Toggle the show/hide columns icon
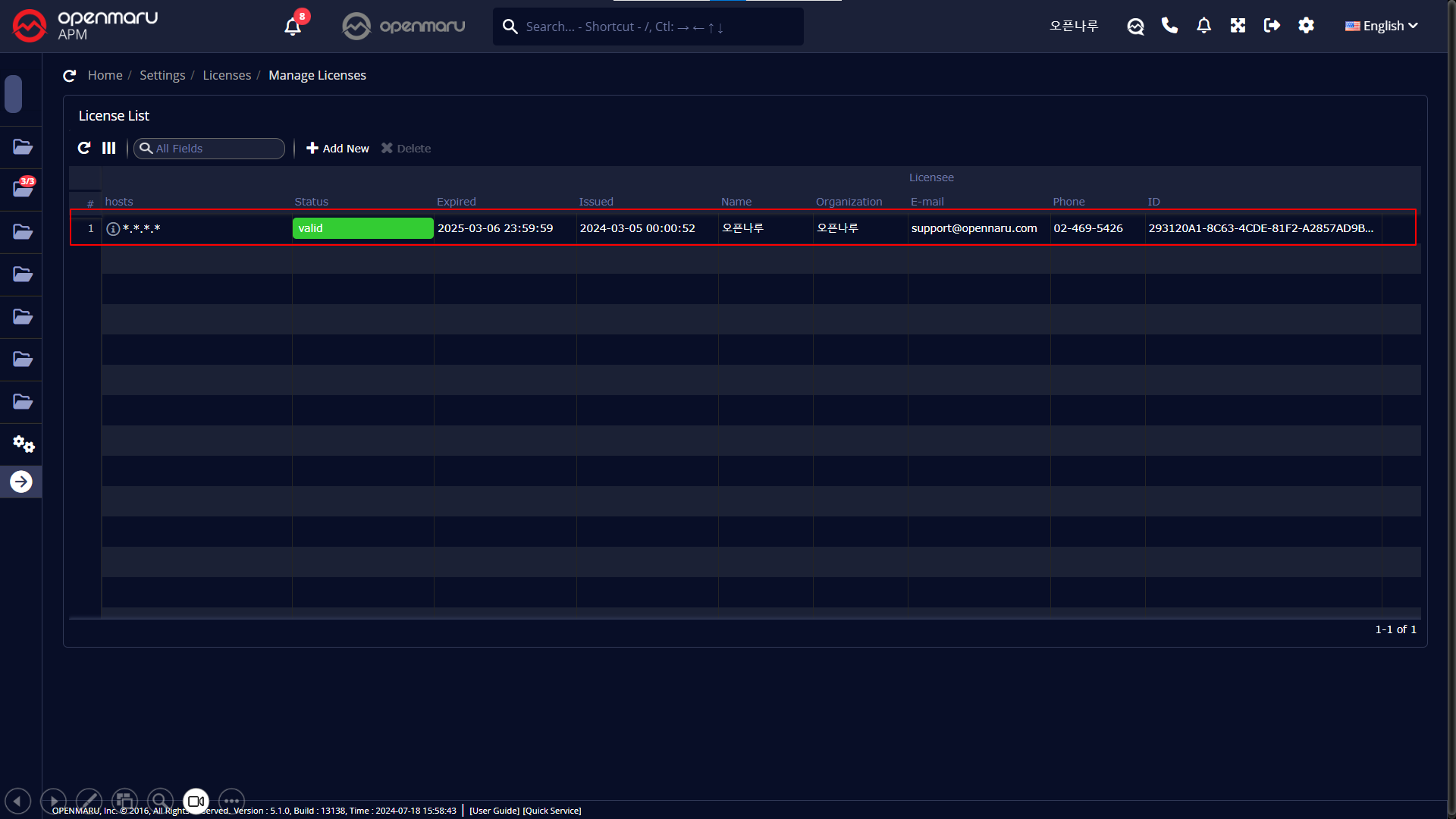Screen dimensions: 1456x819 click(109, 148)
